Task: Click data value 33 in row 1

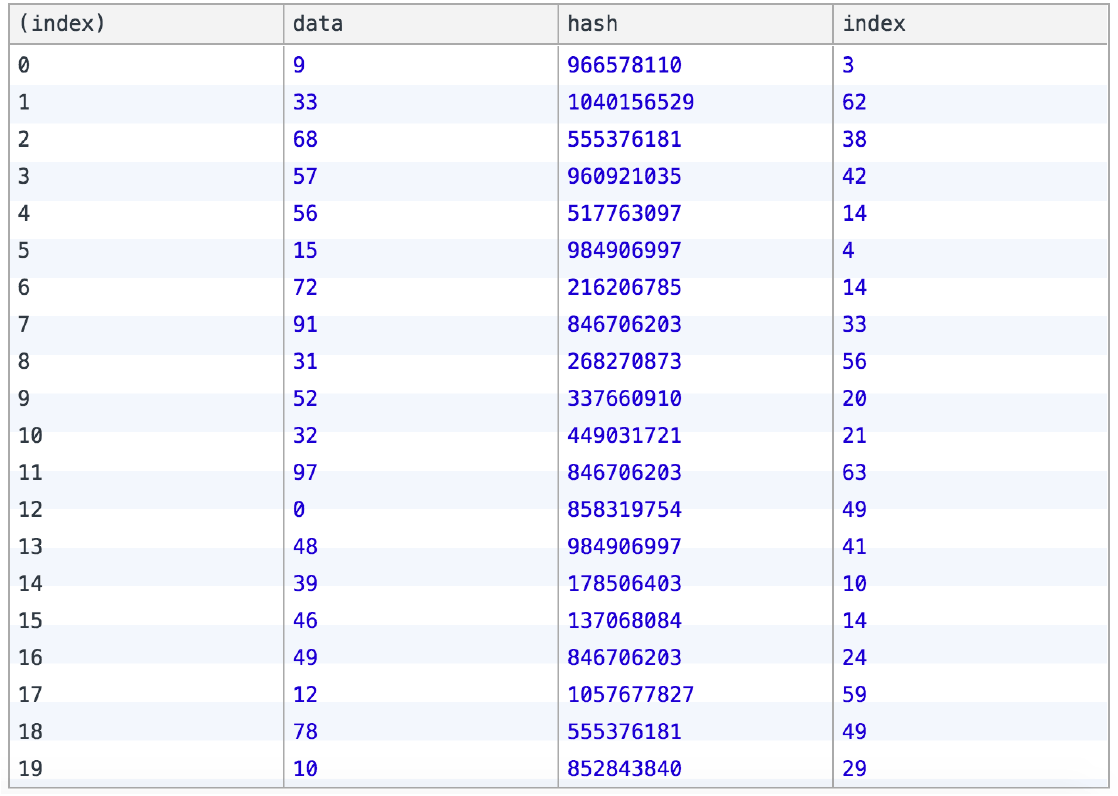Action: click(305, 103)
